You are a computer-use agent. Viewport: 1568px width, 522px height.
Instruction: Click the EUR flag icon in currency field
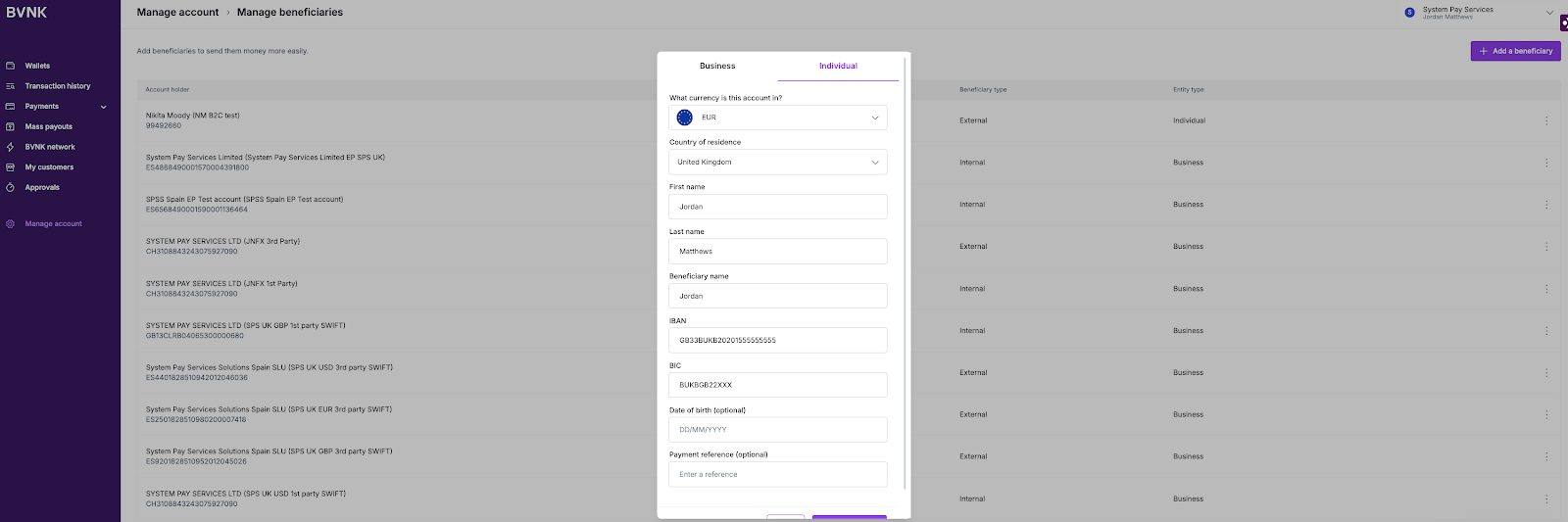[685, 118]
